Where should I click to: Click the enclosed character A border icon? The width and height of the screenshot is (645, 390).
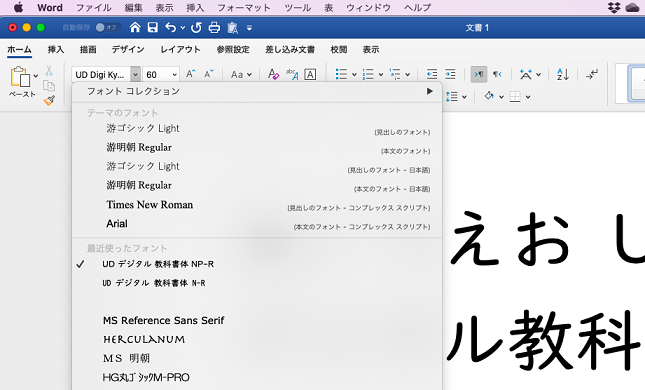coord(310,74)
